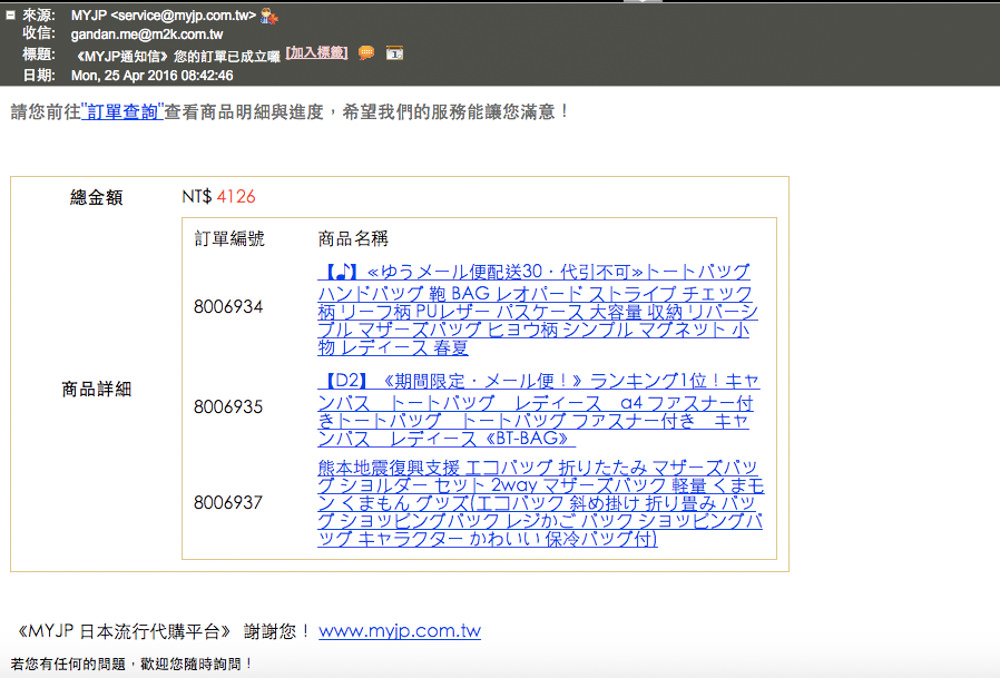The width and height of the screenshot is (1000, 678).
Task: Click the 商品名稱 column header
Action: click(x=353, y=239)
